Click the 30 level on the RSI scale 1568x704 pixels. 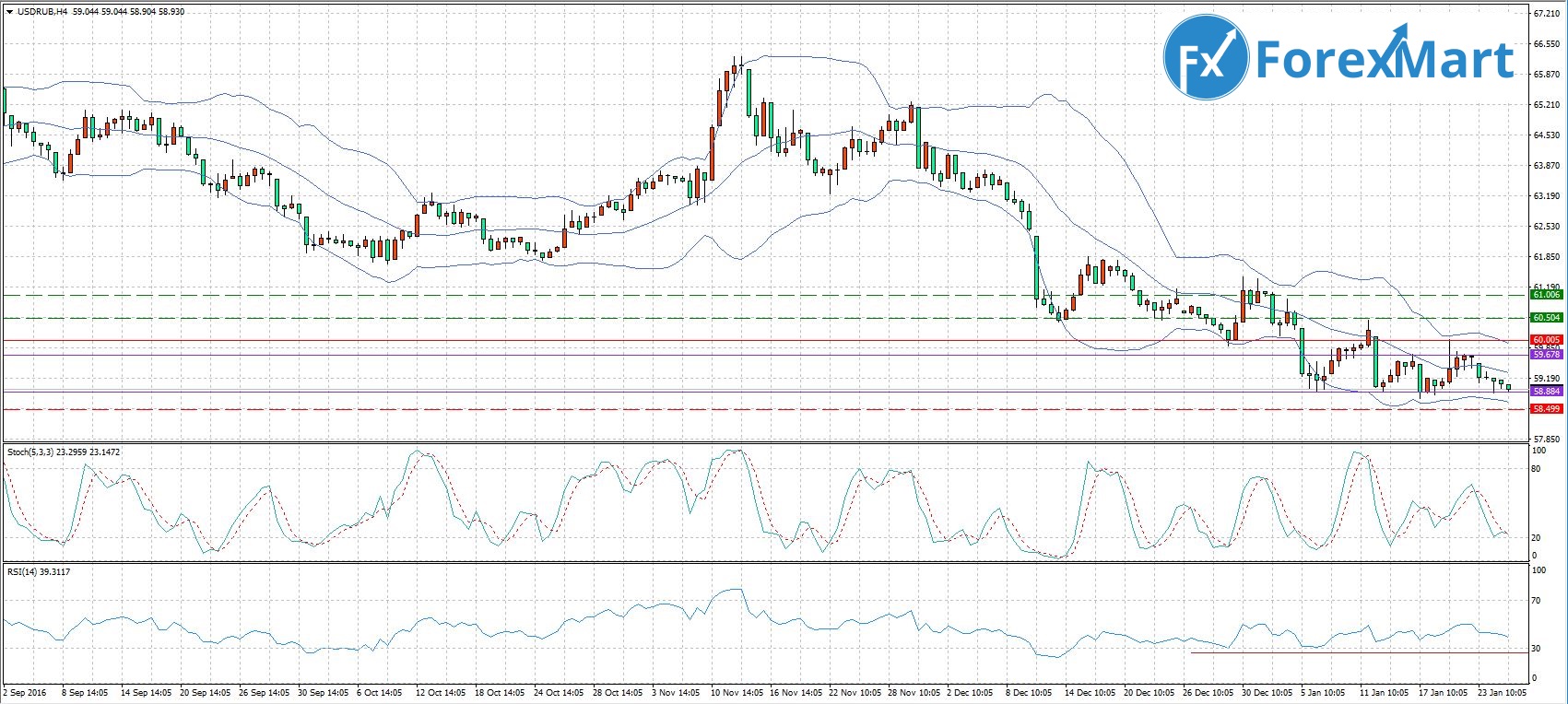(x=1537, y=649)
